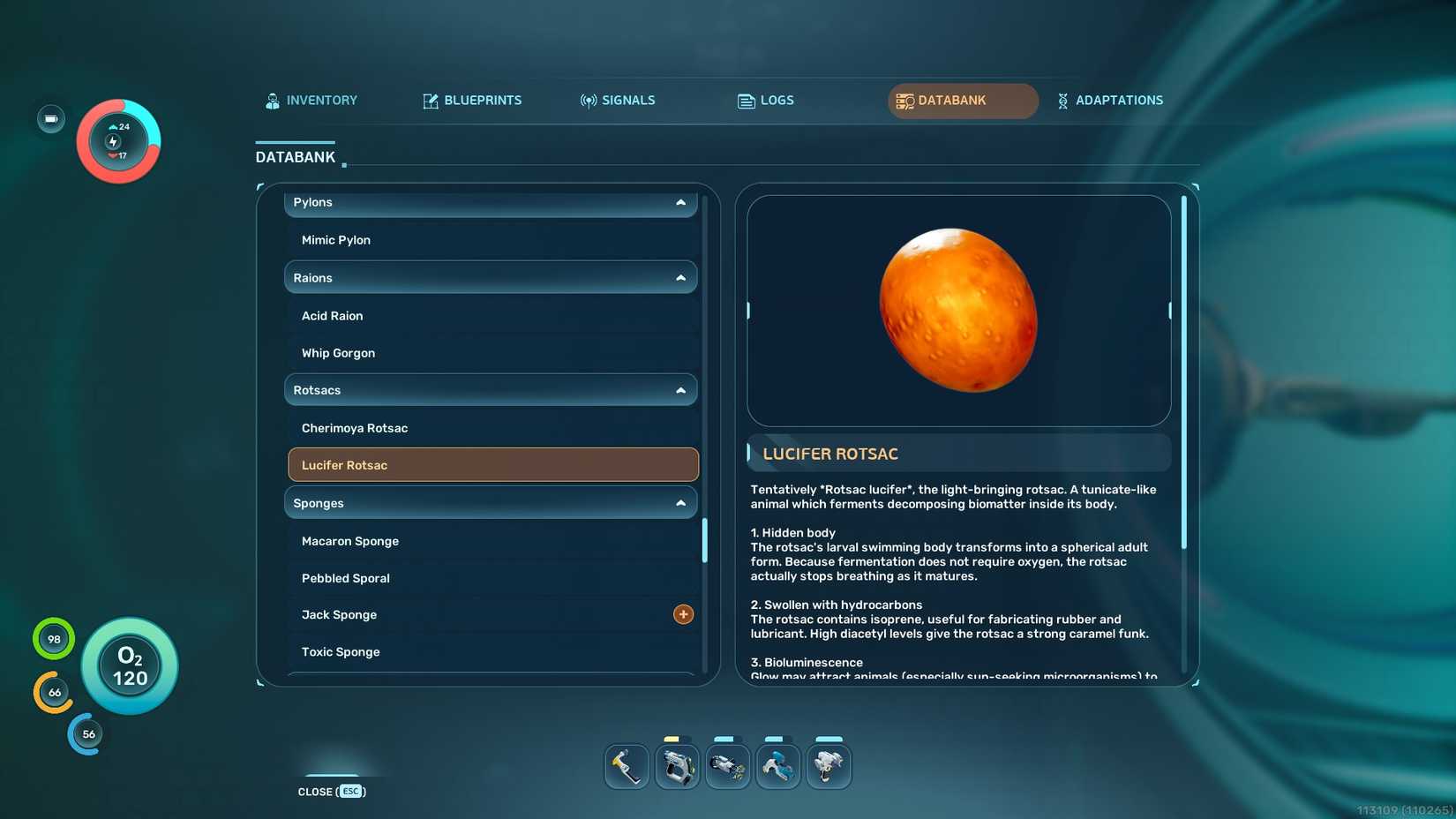Click the description panel scrollbar
Image resolution: width=1456 pixels, height=819 pixels.
click(1183, 372)
